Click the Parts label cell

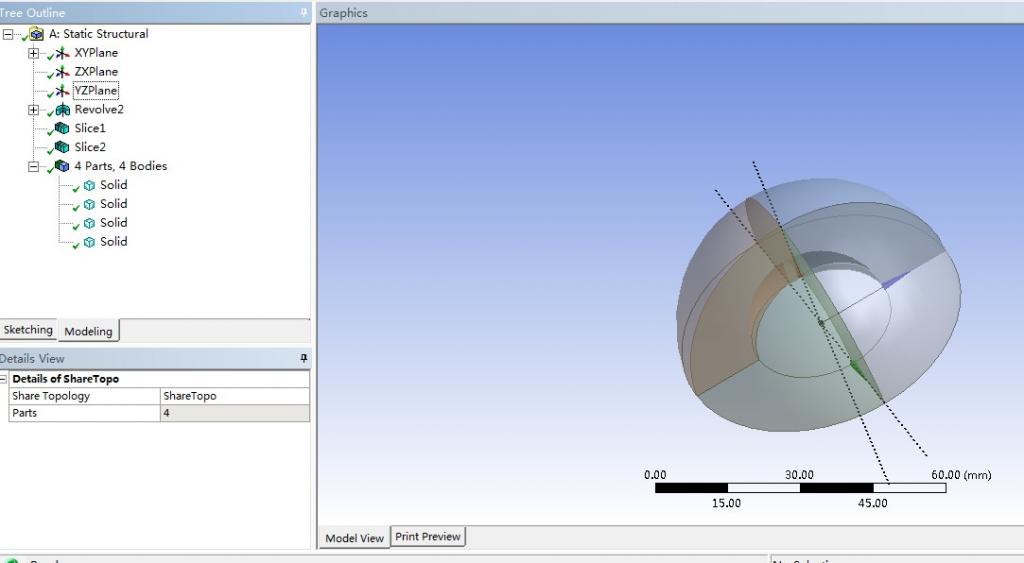[84, 413]
